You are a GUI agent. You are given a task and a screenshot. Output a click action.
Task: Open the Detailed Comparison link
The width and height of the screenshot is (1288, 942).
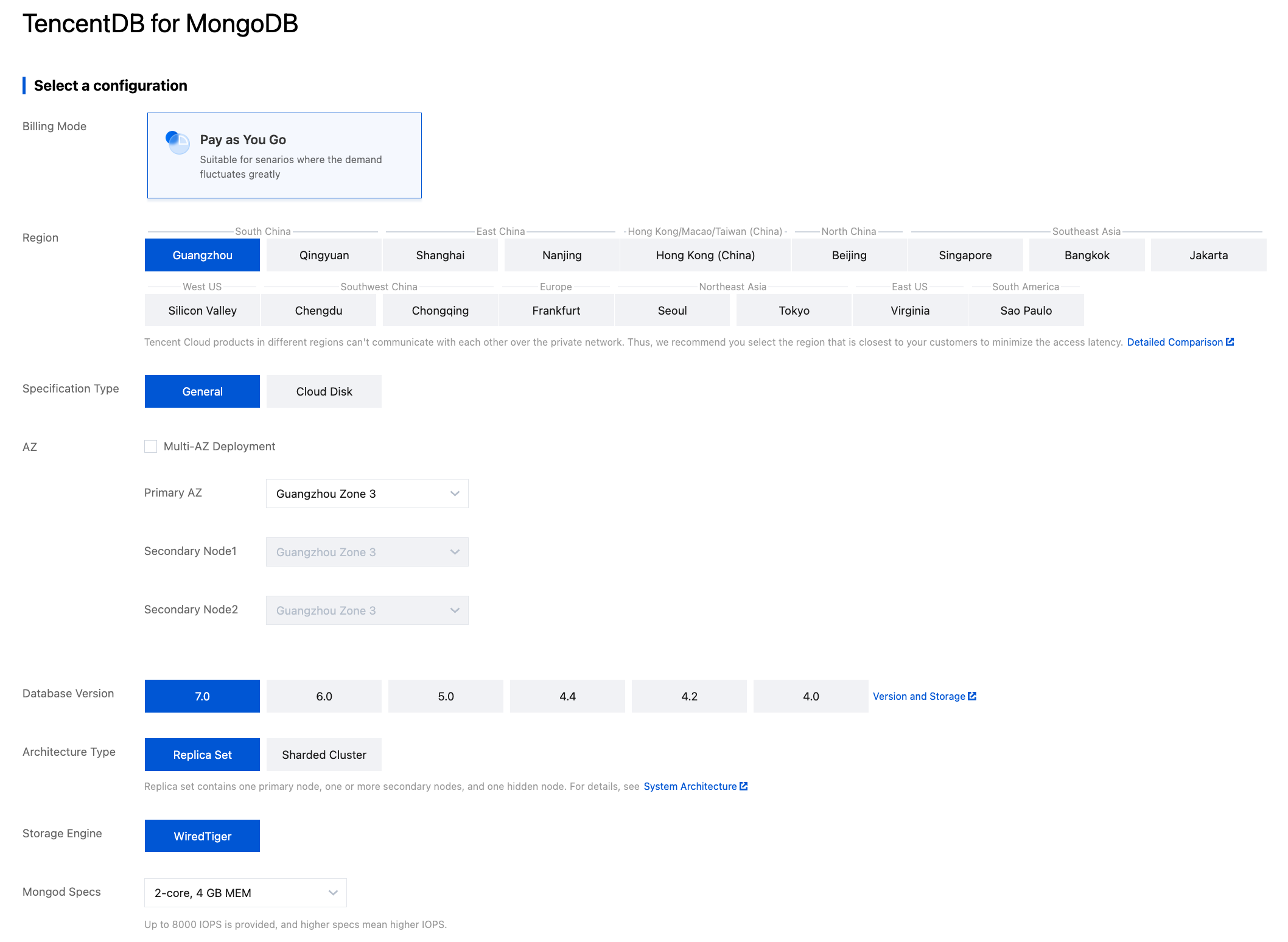coord(1174,342)
